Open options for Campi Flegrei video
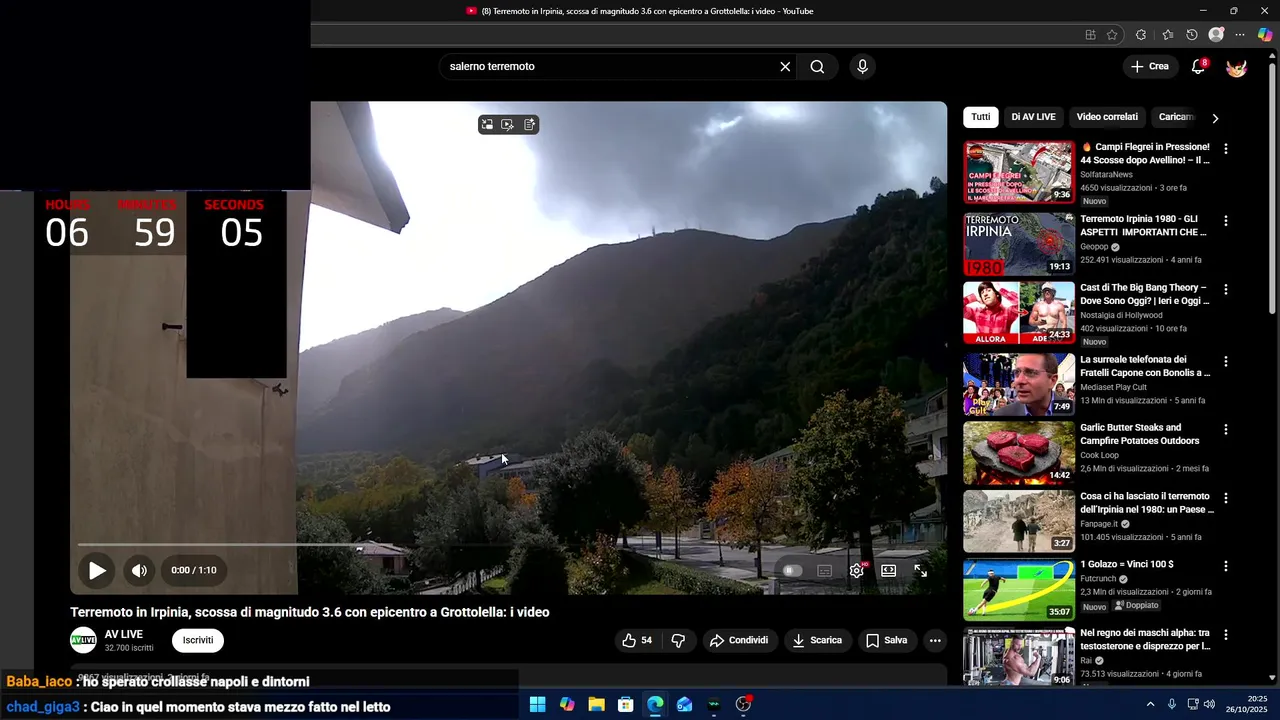This screenshot has width=1280, height=720. pos(1226,148)
